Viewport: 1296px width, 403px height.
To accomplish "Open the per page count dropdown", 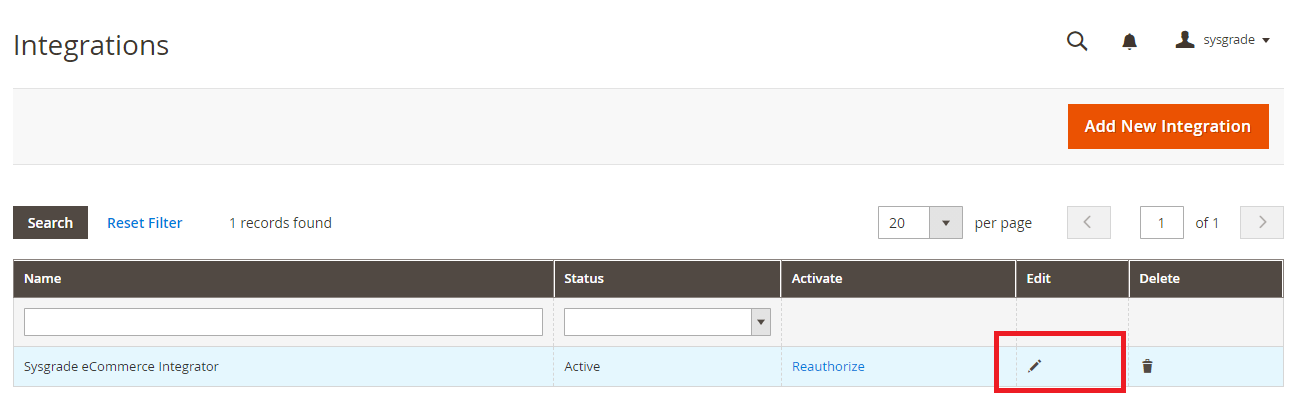I will (946, 223).
